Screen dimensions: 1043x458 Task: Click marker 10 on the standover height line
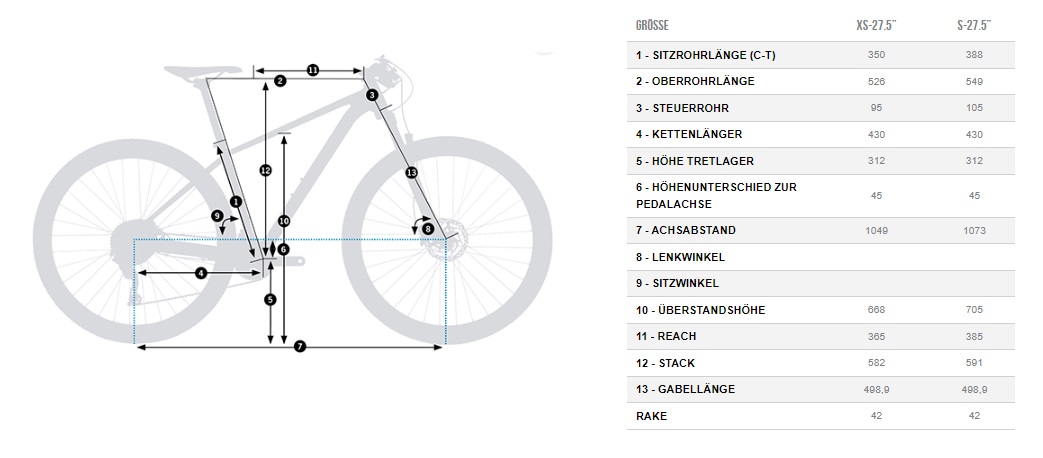pos(284,220)
